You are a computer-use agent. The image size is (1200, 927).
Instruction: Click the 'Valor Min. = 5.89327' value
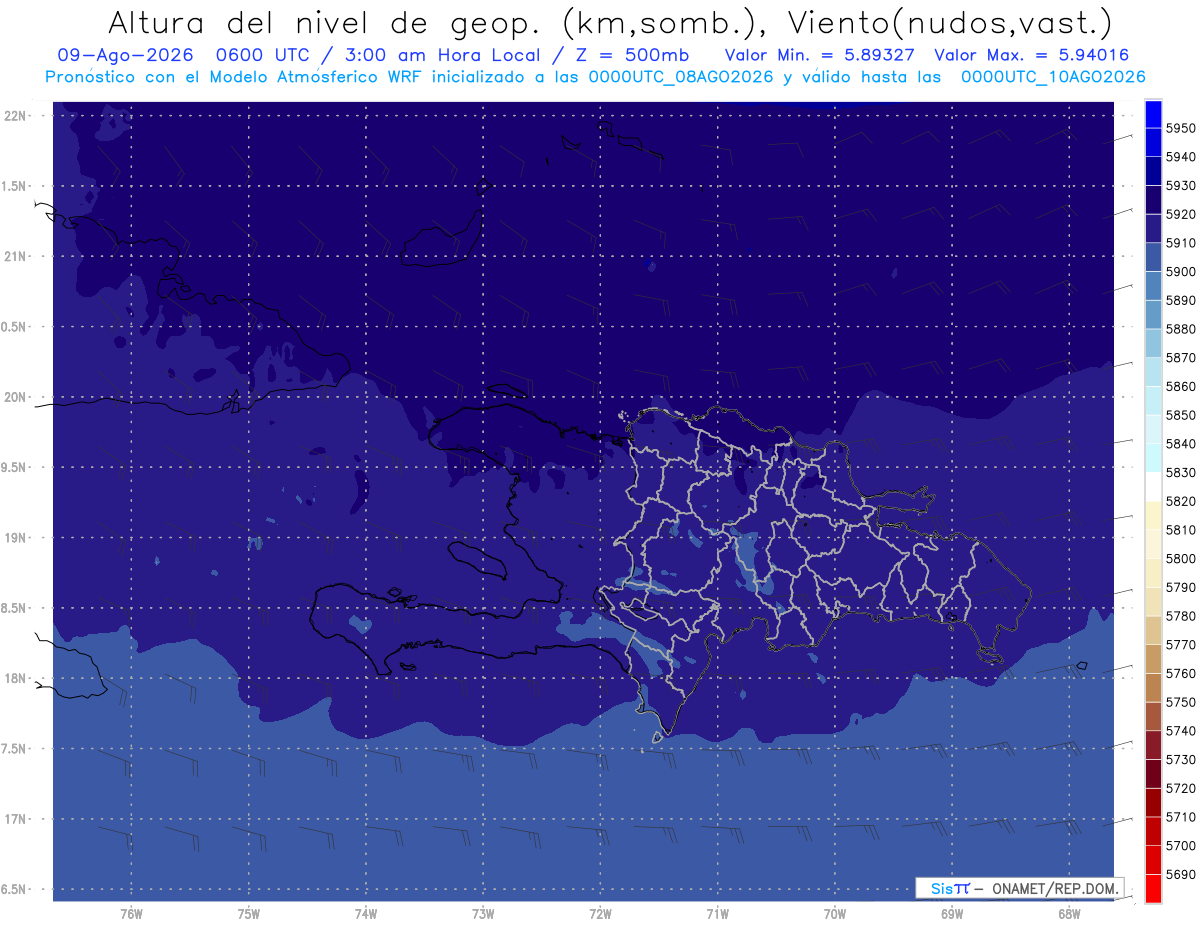(819, 55)
